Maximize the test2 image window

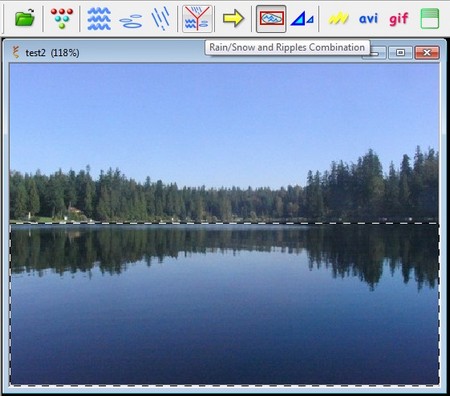tap(400, 52)
